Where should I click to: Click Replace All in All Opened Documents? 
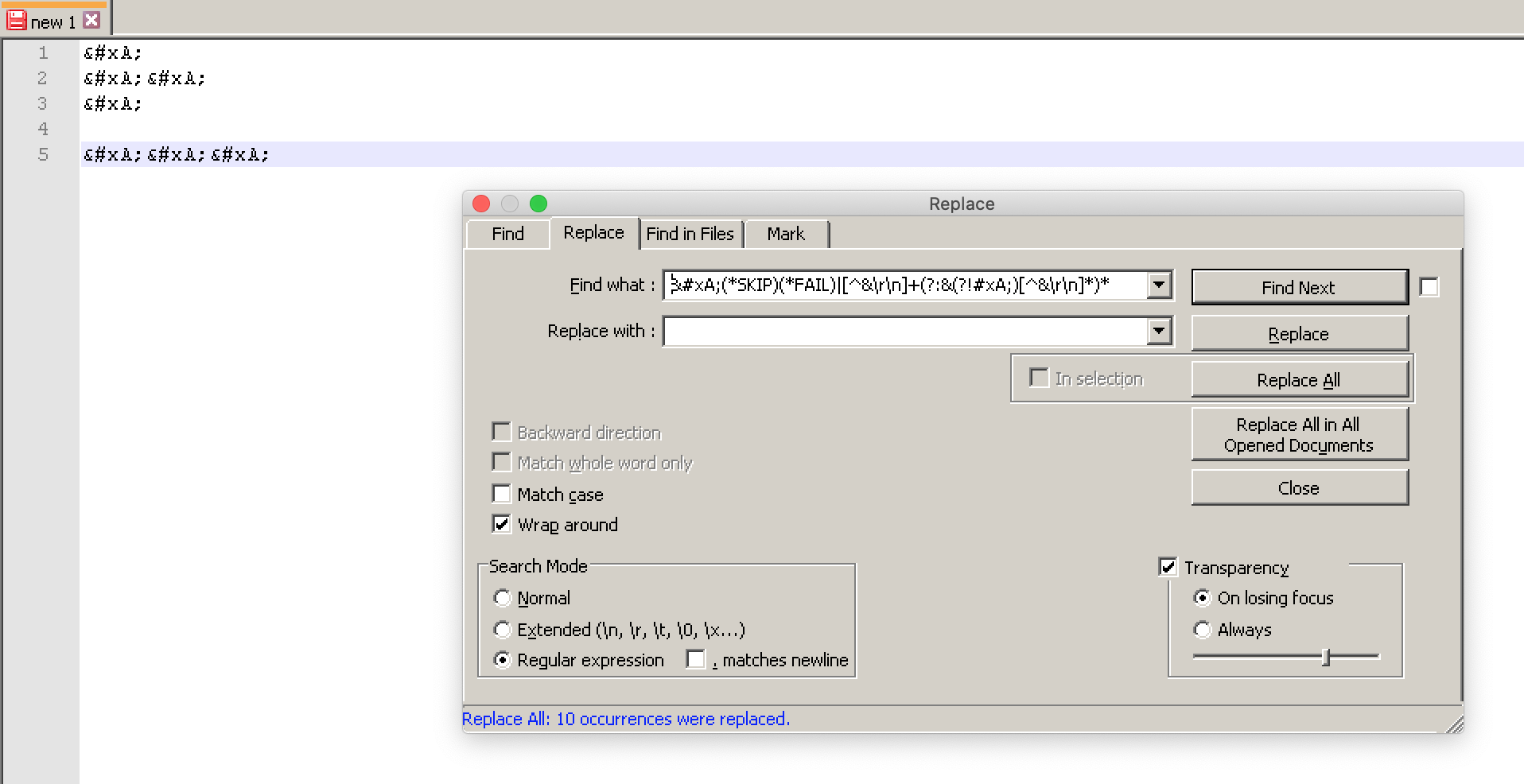coord(1299,434)
